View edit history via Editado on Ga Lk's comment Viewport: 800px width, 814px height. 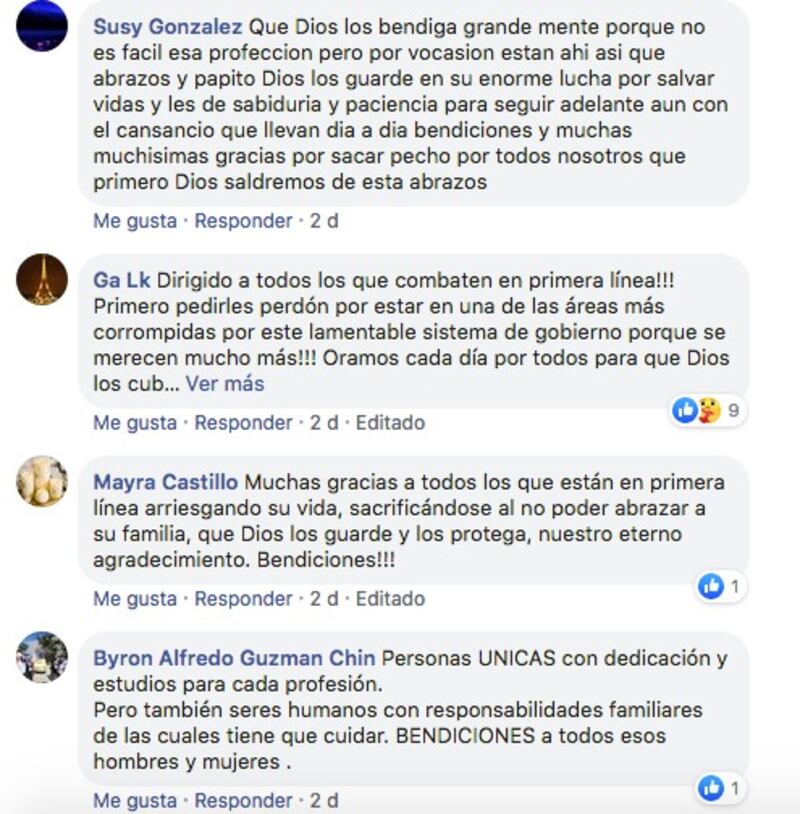click(390, 423)
